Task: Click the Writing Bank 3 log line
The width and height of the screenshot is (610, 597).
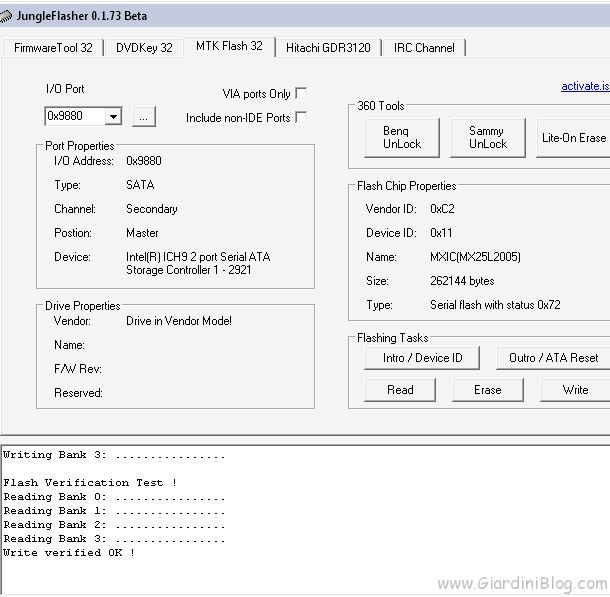Action: click(114, 455)
